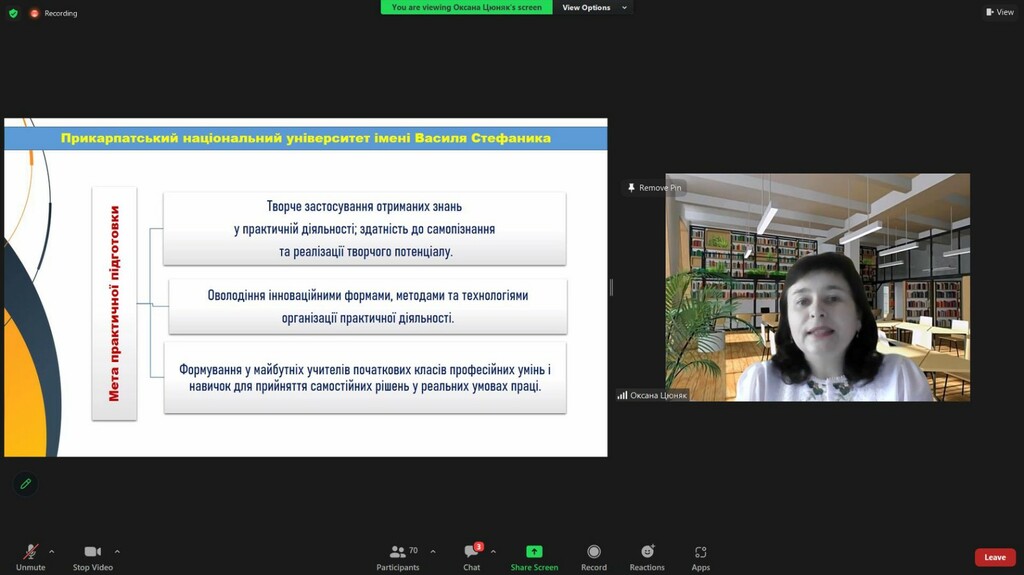The height and width of the screenshot is (575, 1024).
Task: Click the green encryption shield icon
Action: pos(13,13)
